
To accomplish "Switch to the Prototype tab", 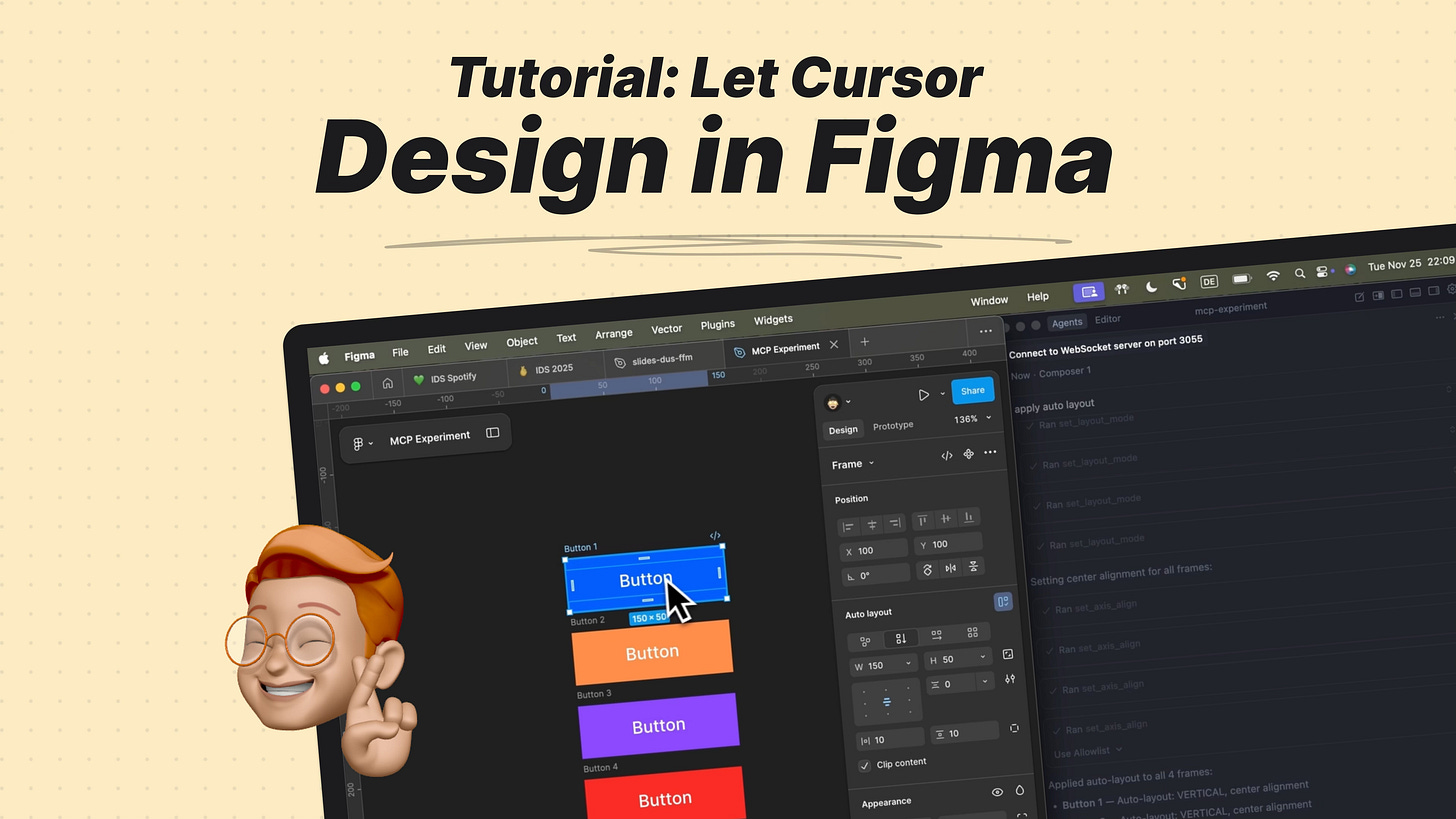I will pos(893,426).
